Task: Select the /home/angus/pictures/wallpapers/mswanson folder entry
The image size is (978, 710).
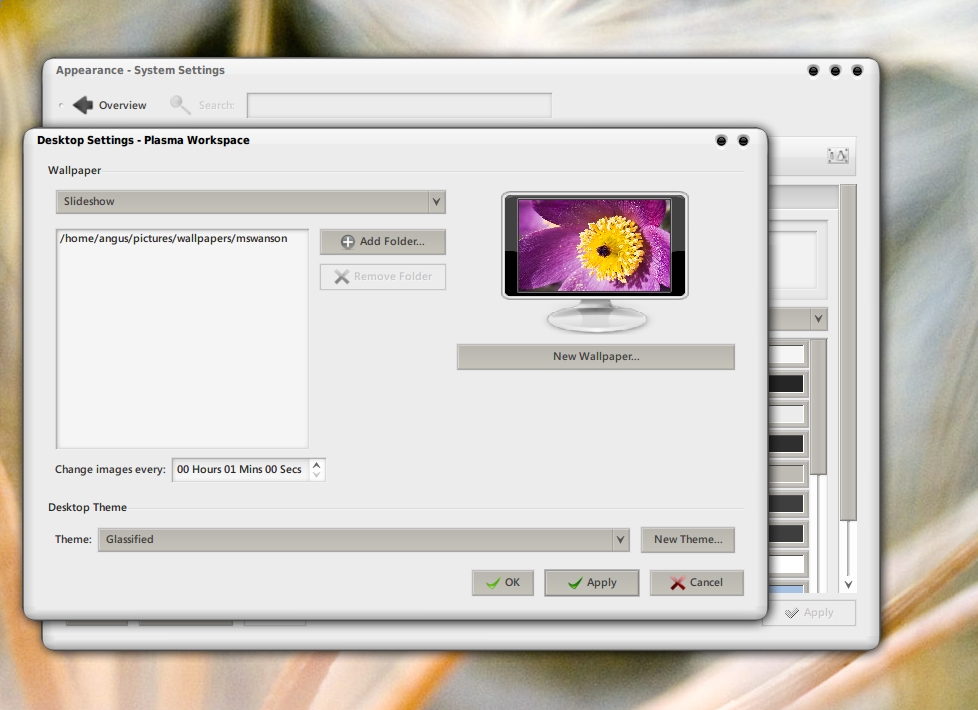Action: (x=173, y=238)
